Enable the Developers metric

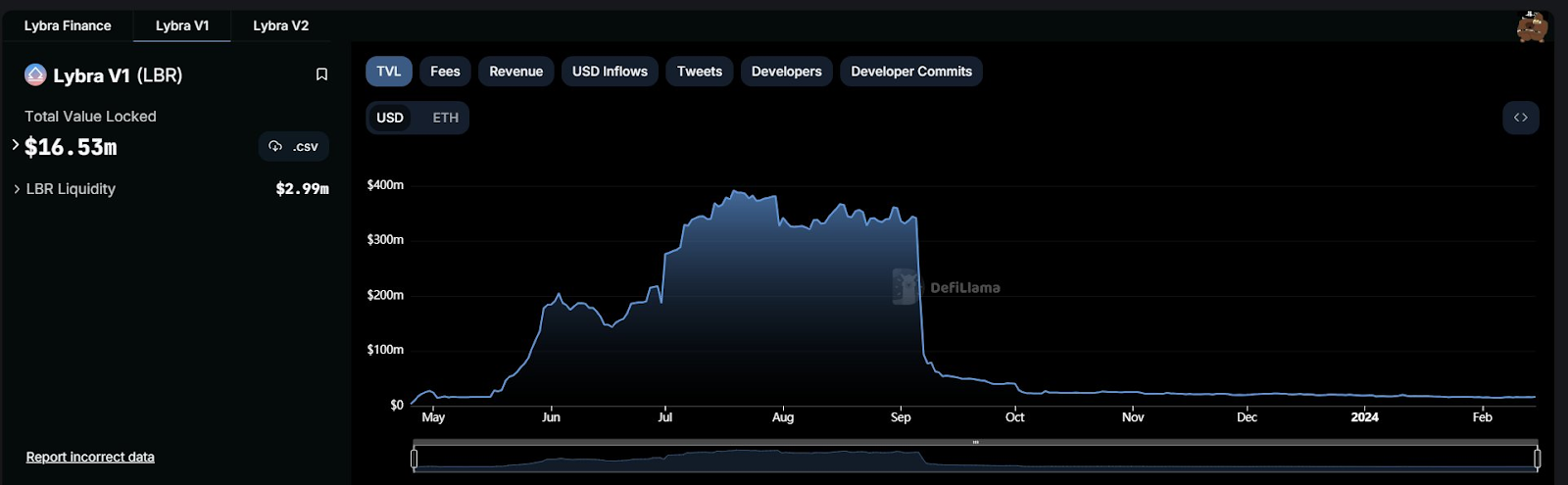tap(787, 72)
